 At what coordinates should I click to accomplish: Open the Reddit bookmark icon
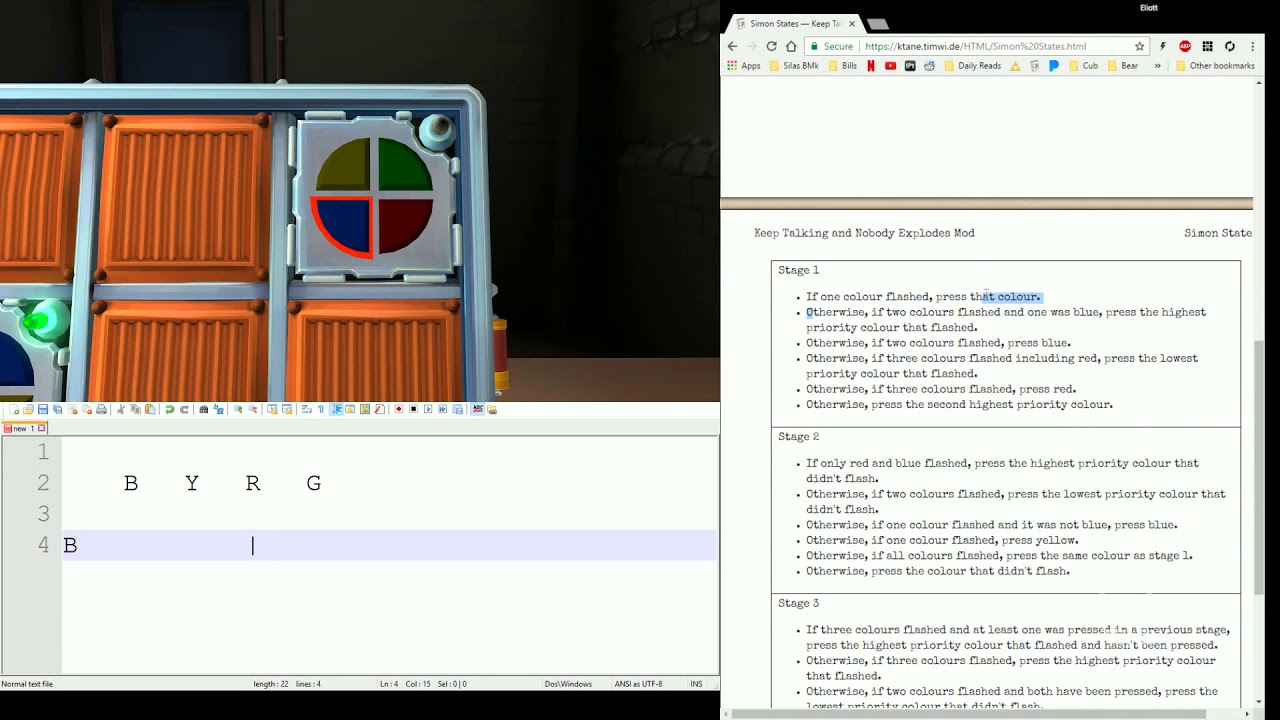pyautogui.click(x=930, y=66)
